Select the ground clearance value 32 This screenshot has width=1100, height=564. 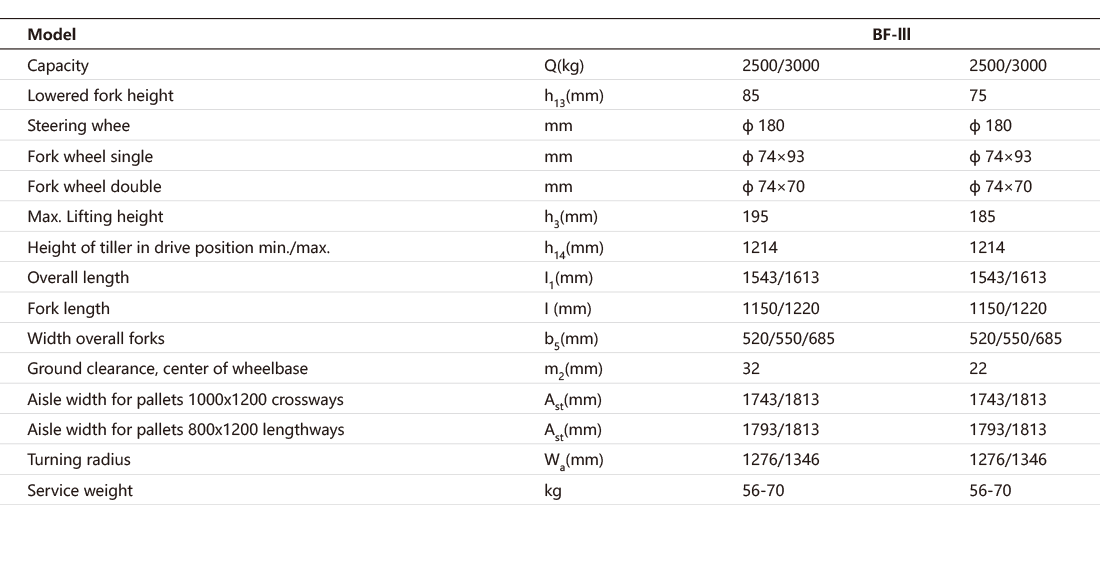click(751, 369)
